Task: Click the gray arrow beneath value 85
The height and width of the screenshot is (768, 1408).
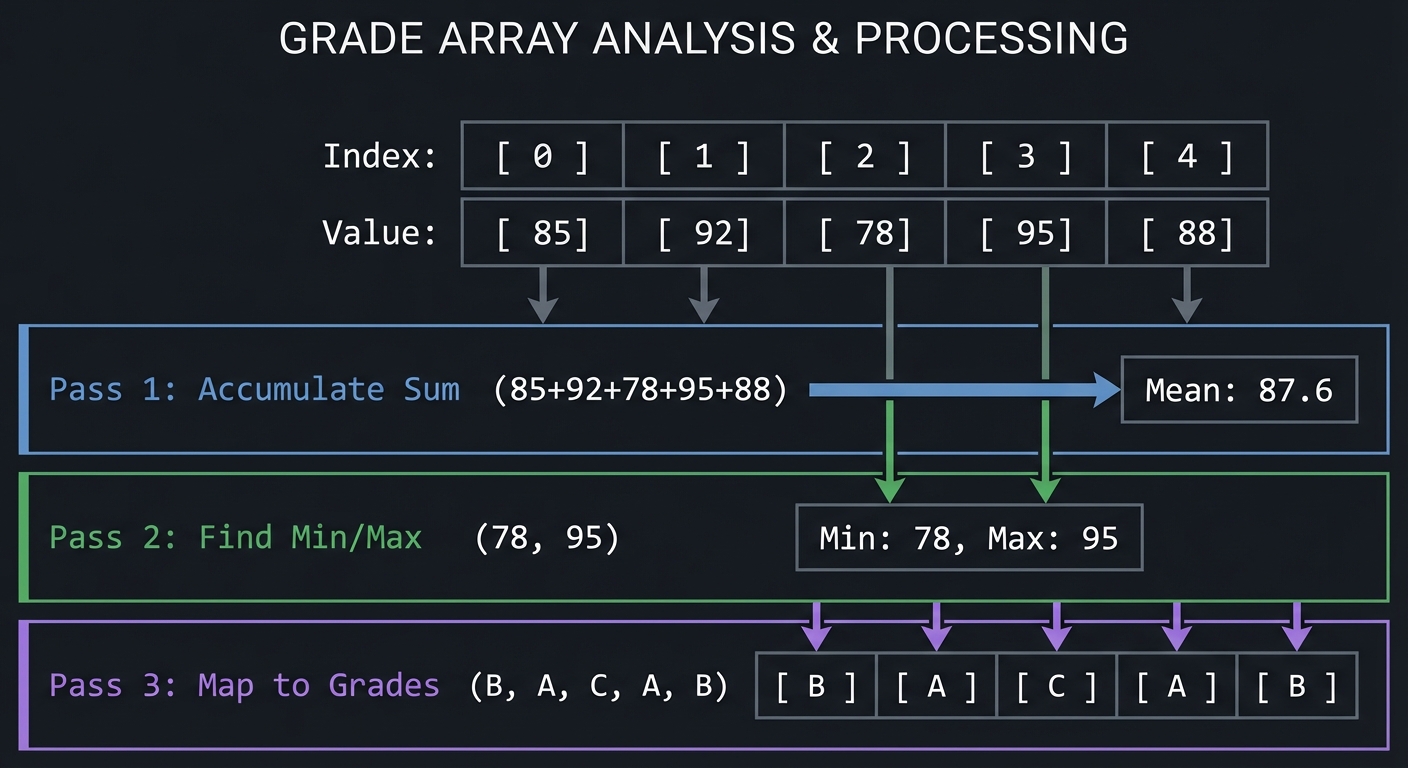Action: 542,294
